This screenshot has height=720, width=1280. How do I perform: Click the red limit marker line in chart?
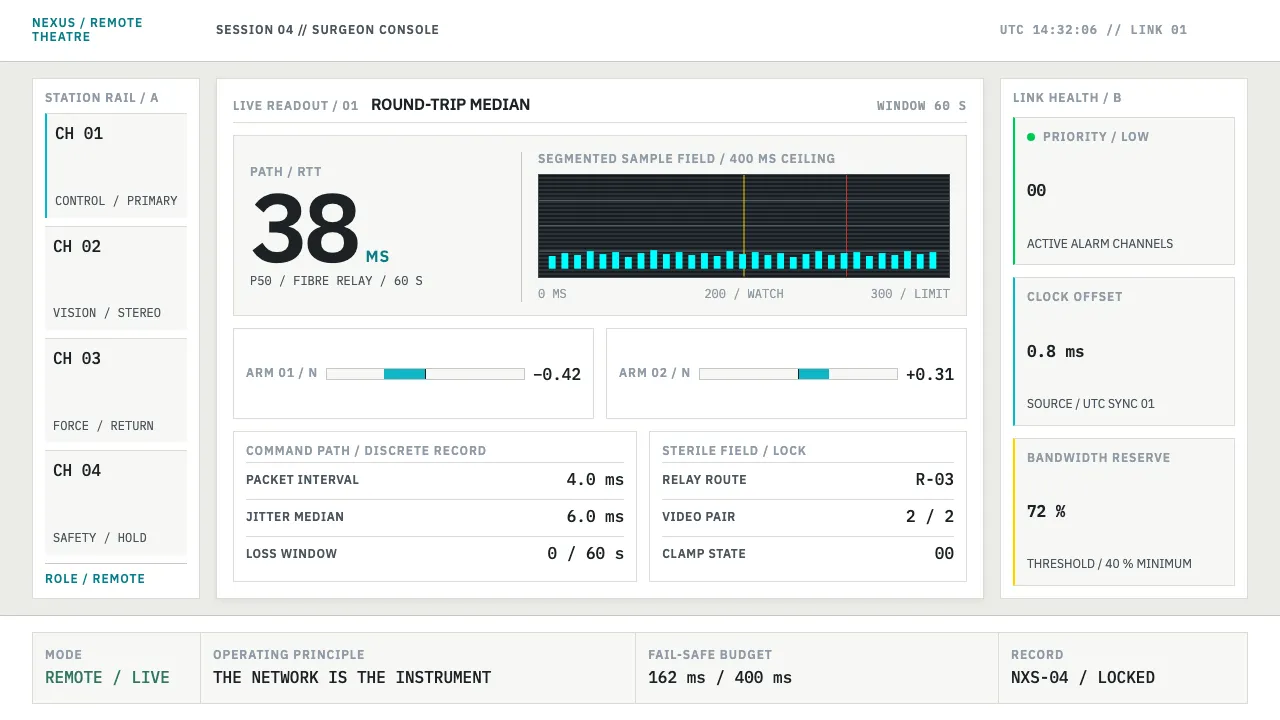coord(846,226)
